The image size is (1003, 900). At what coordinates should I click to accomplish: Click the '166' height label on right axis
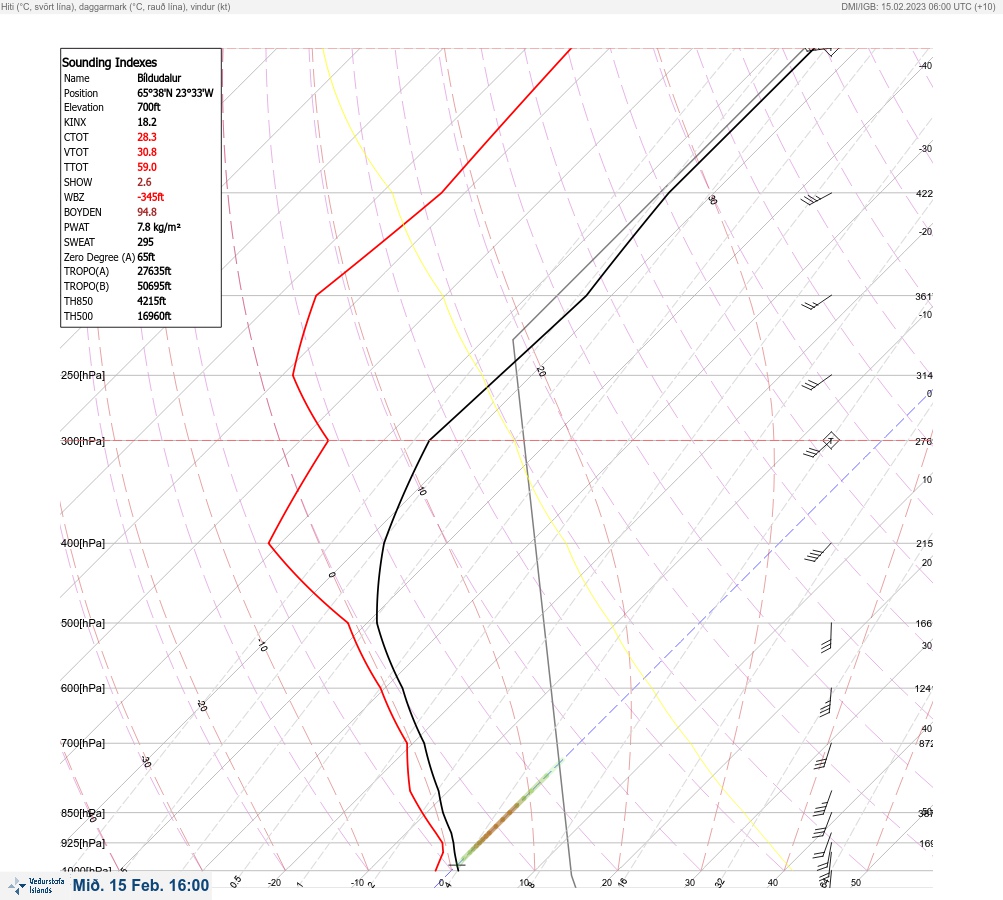click(x=924, y=624)
